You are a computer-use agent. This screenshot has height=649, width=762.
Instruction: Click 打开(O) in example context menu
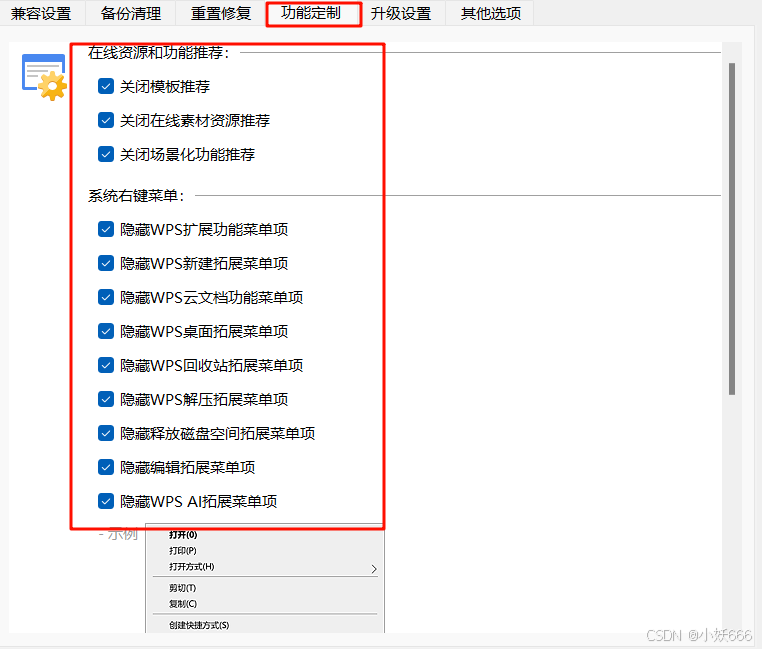(183, 535)
